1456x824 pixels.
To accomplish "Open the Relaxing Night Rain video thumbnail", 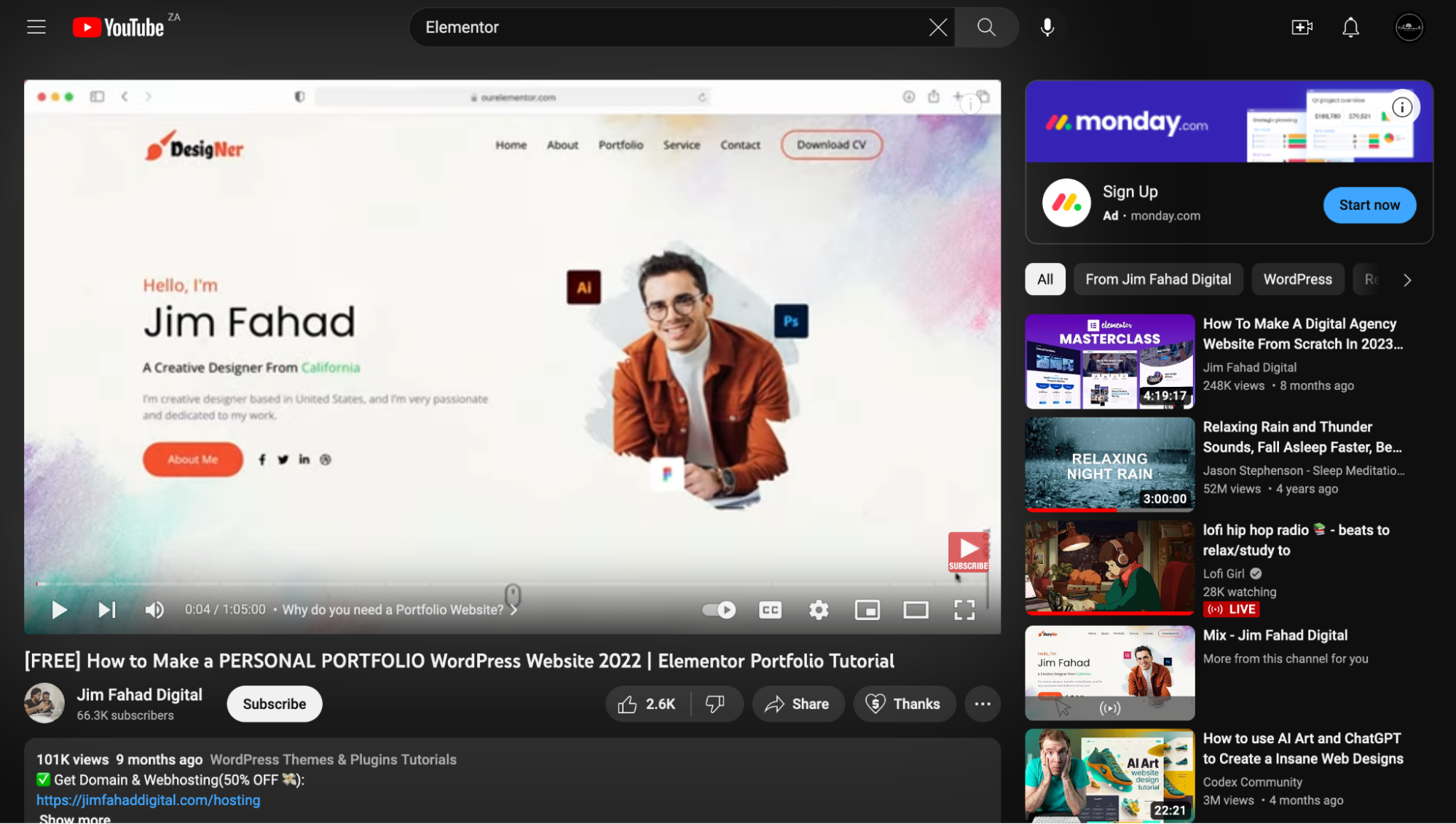I will click(1109, 464).
